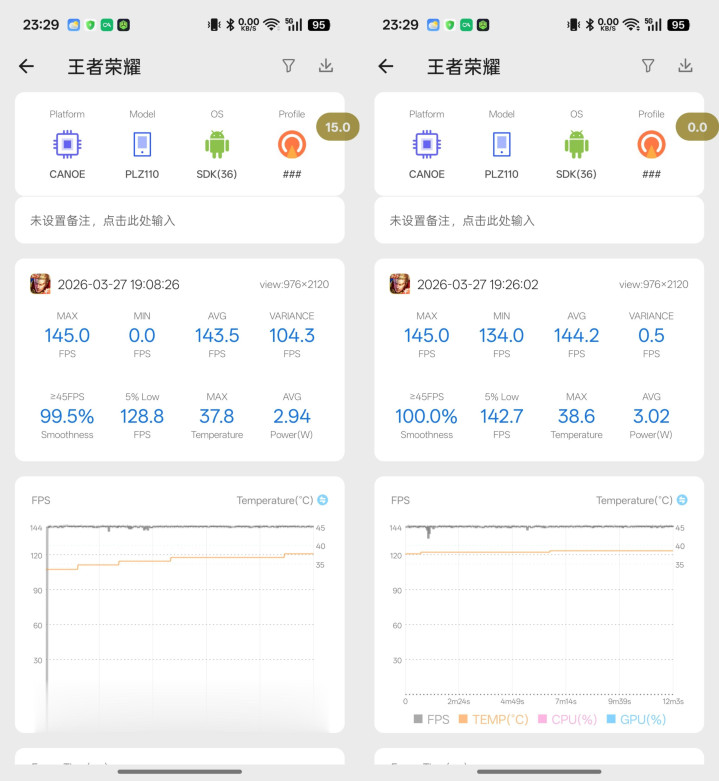719x781 pixels.
Task: Tap the orange Profile icon in the left screen
Action: click(292, 144)
